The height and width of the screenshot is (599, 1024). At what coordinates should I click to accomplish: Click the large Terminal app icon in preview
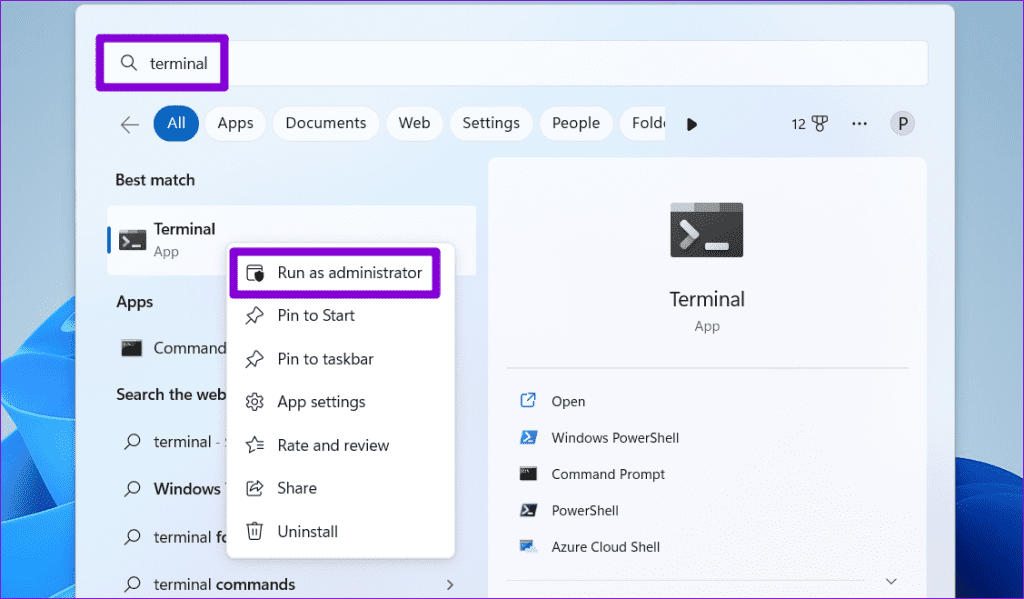tap(706, 231)
